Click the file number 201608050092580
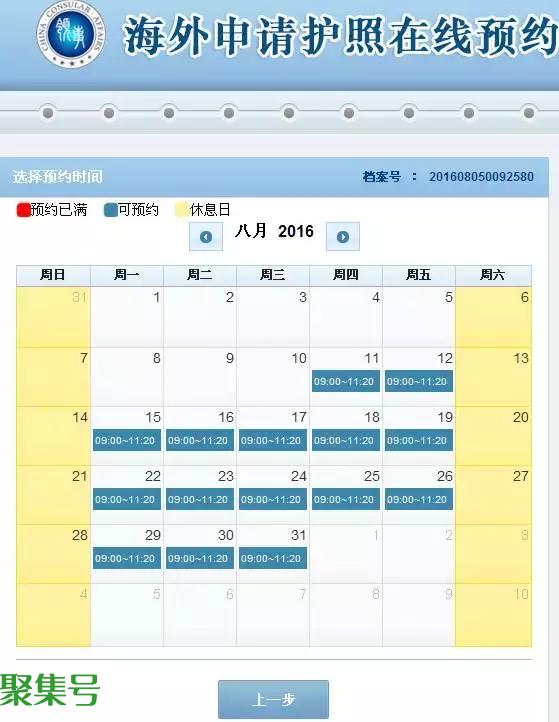Image resolution: width=559 pixels, height=722 pixels. click(x=481, y=177)
